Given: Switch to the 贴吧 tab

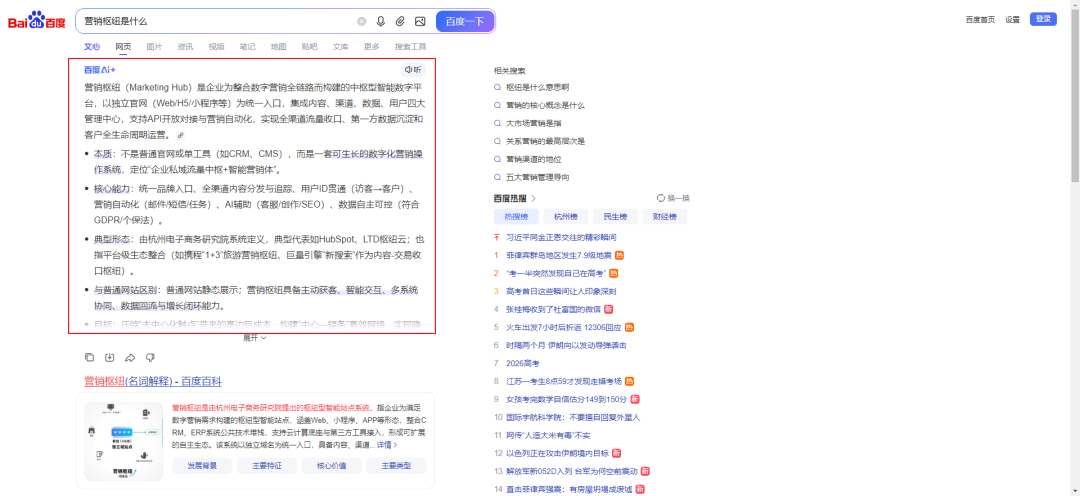Looking at the screenshot, I should tap(309, 47).
